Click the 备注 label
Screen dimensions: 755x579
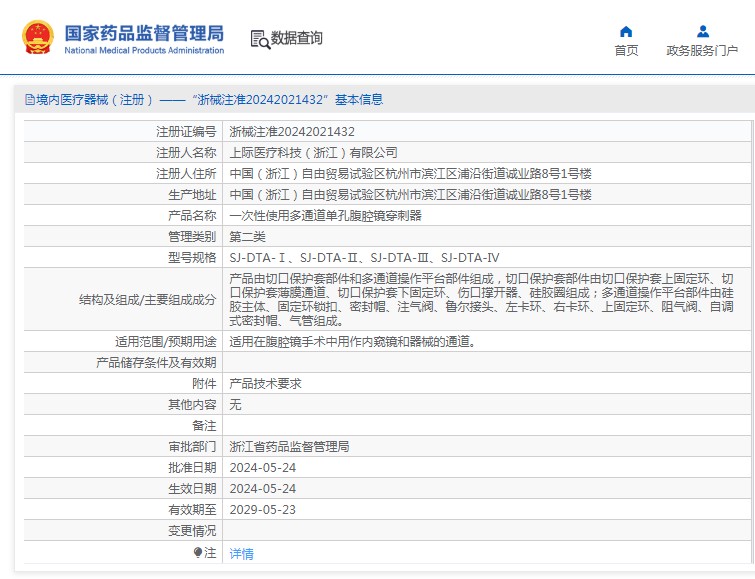pyautogui.click(x=204, y=426)
